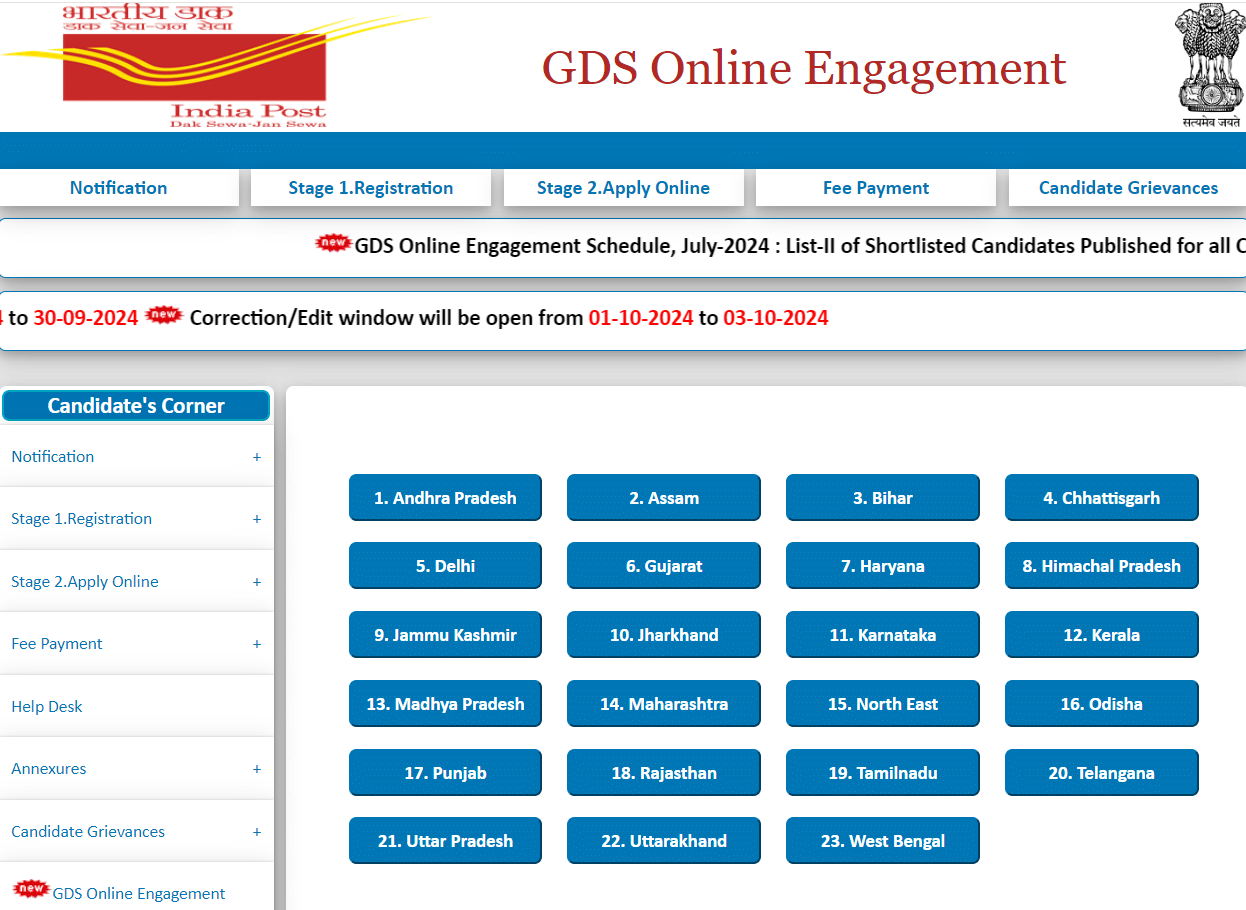The image size is (1246, 910).
Task: Expand Candidate Grievances in the sidebar
Action: click(136, 832)
